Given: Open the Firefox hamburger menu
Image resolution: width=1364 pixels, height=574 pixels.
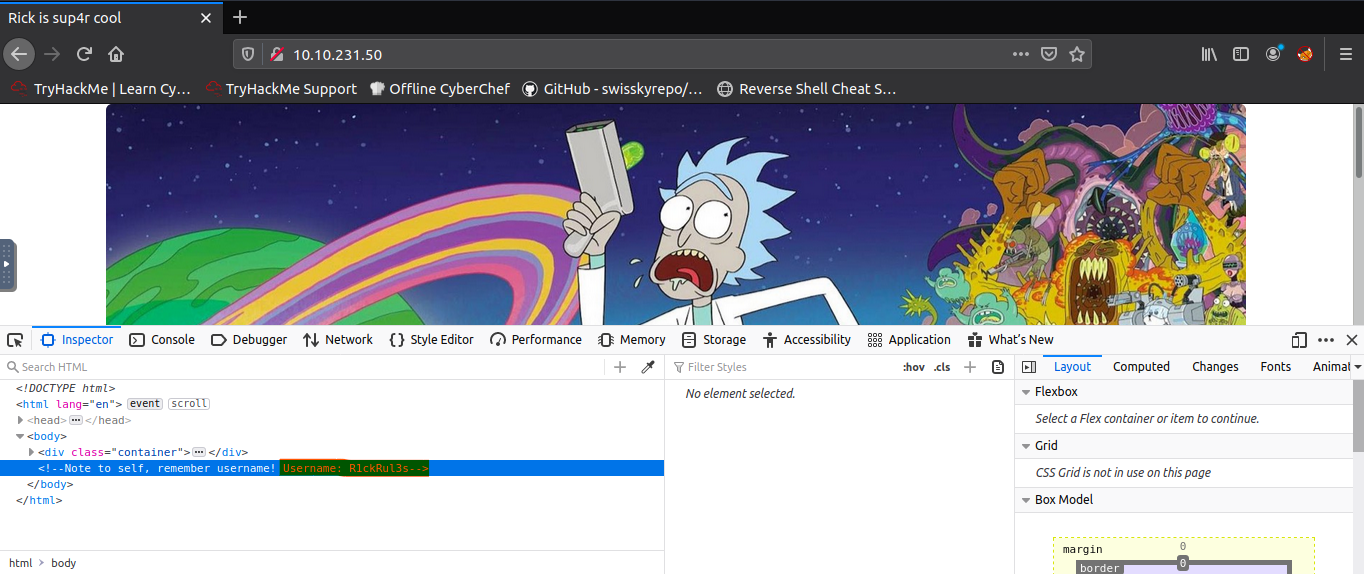Looking at the screenshot, I should 1345,54.
